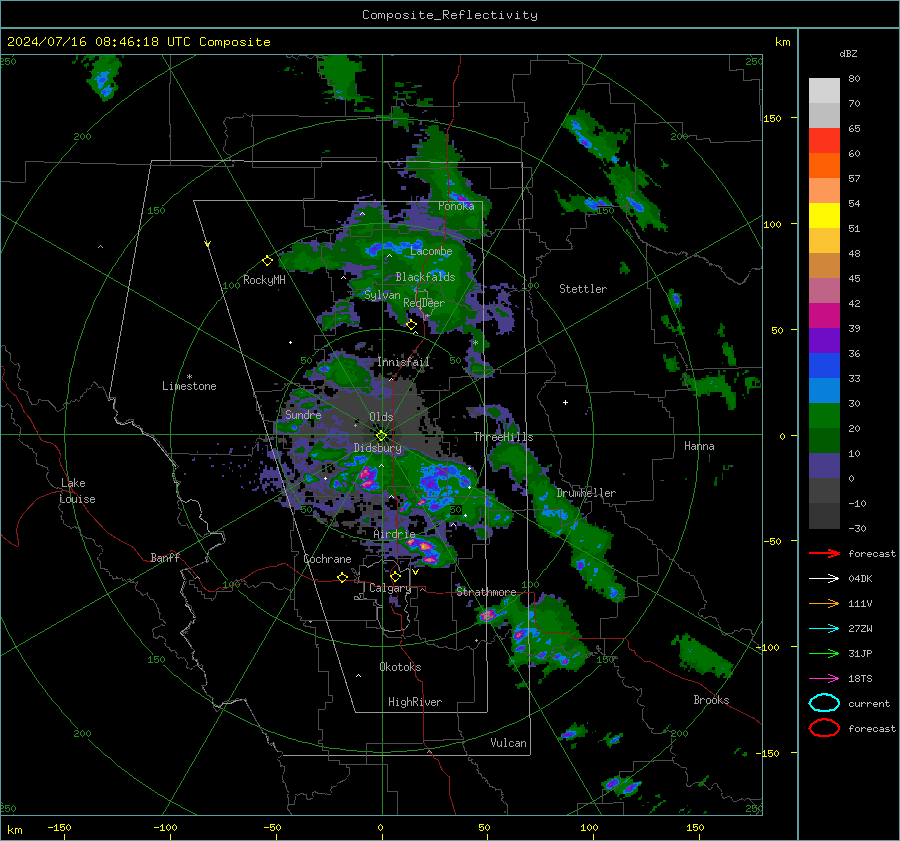Click the Airdrie city label
This screenshot has width=900, height=841.
click(x=394, y=534)
